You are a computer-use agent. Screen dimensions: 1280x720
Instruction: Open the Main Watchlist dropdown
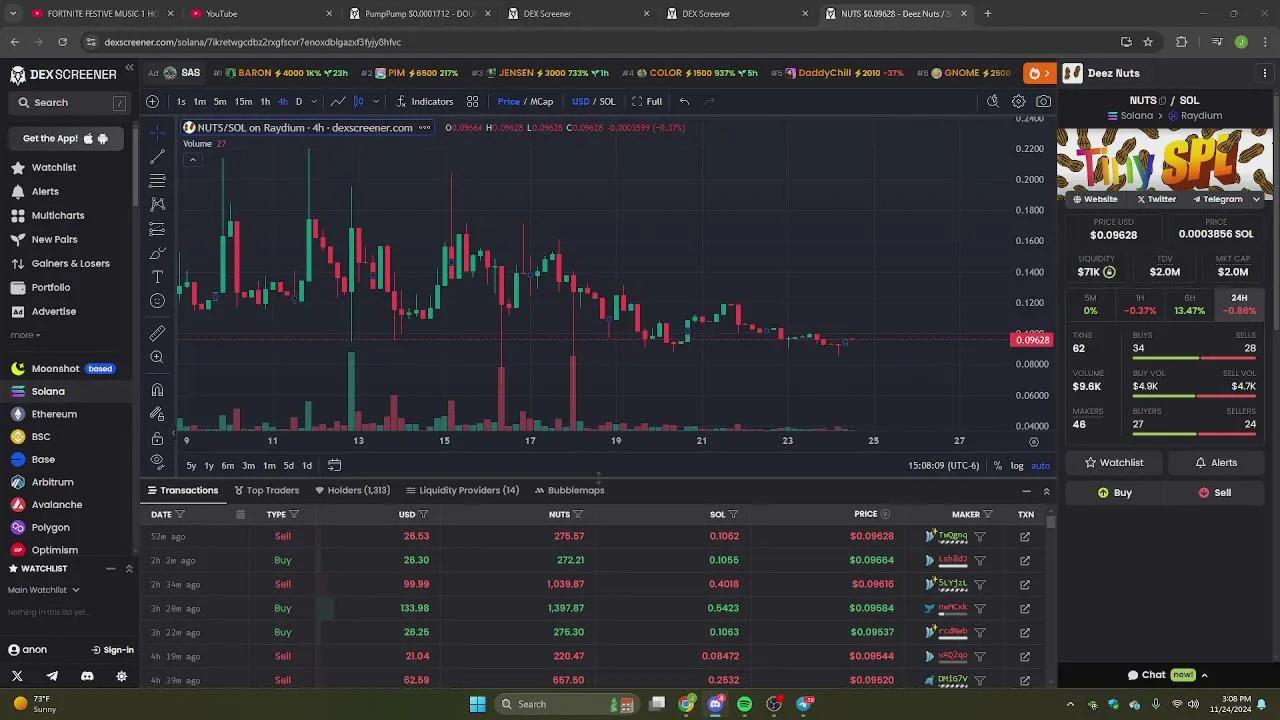(x=44, y=590)
